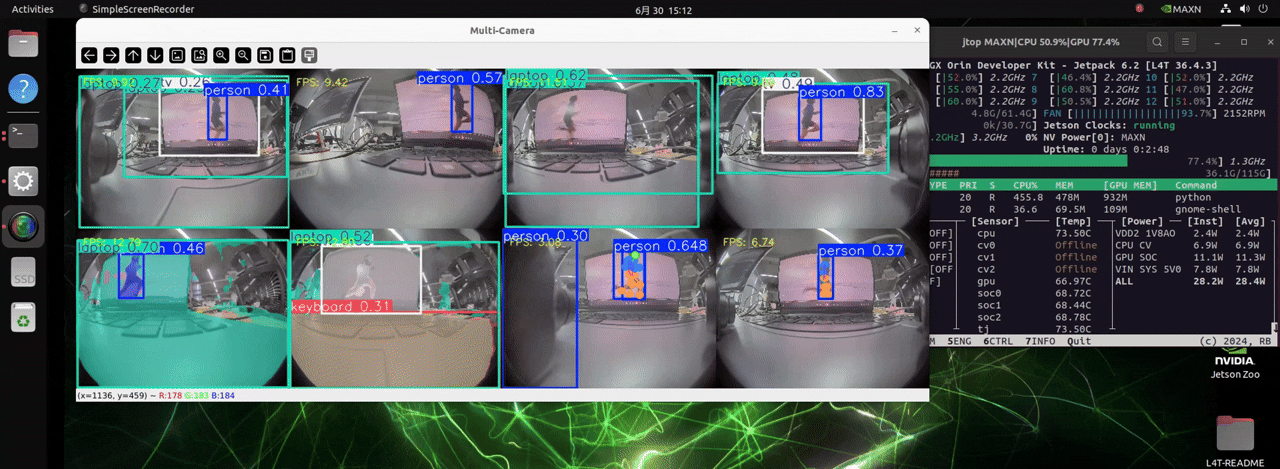Viewport: 1280px width, 469px height.
Task: Open the NVIDIA MAXN power mode indicator
Action: pyautogui.click(x=1180, y=9)
